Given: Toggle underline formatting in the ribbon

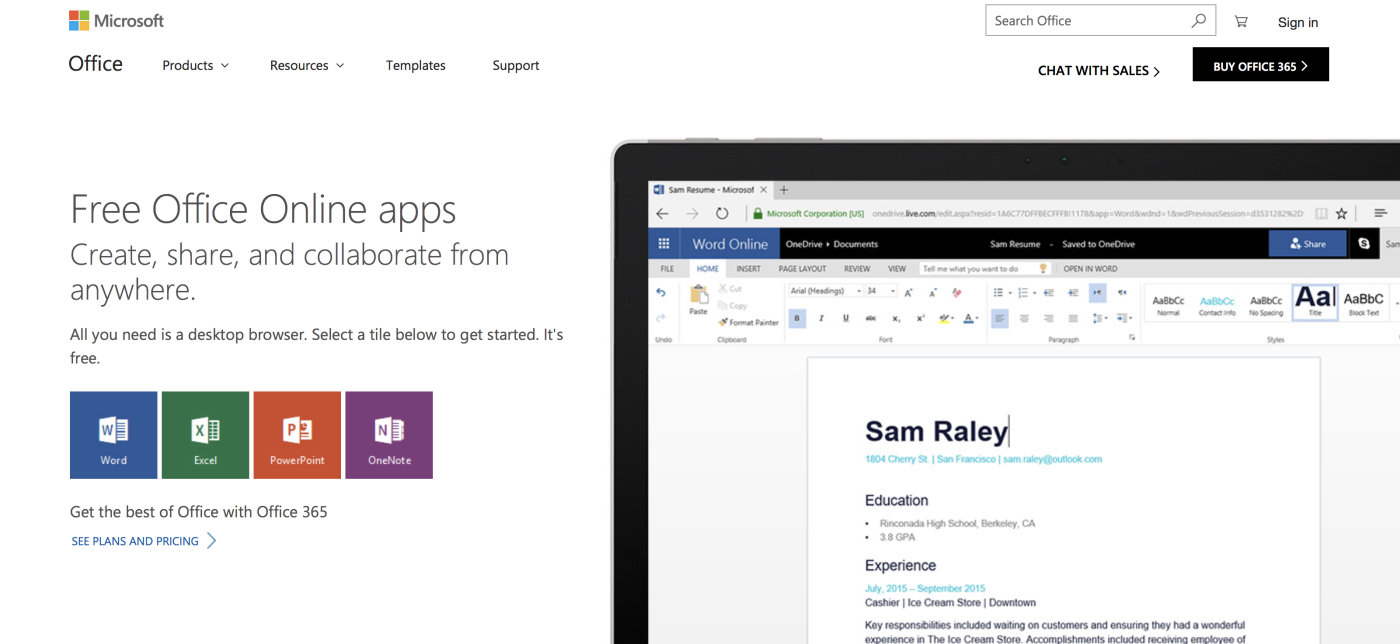Looking at the screenshot, I should pos(846,319).
